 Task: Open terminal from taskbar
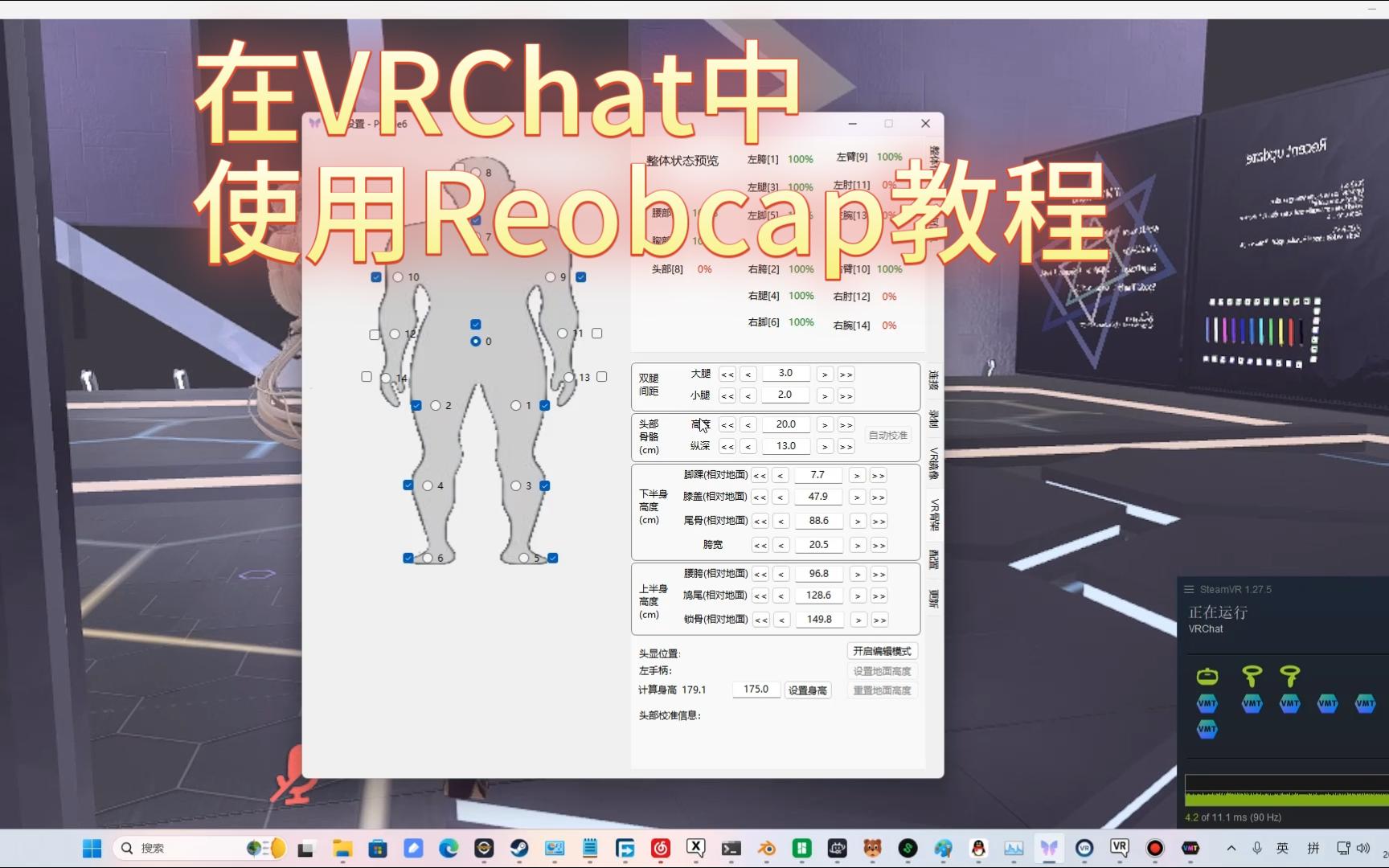(731, 848)
